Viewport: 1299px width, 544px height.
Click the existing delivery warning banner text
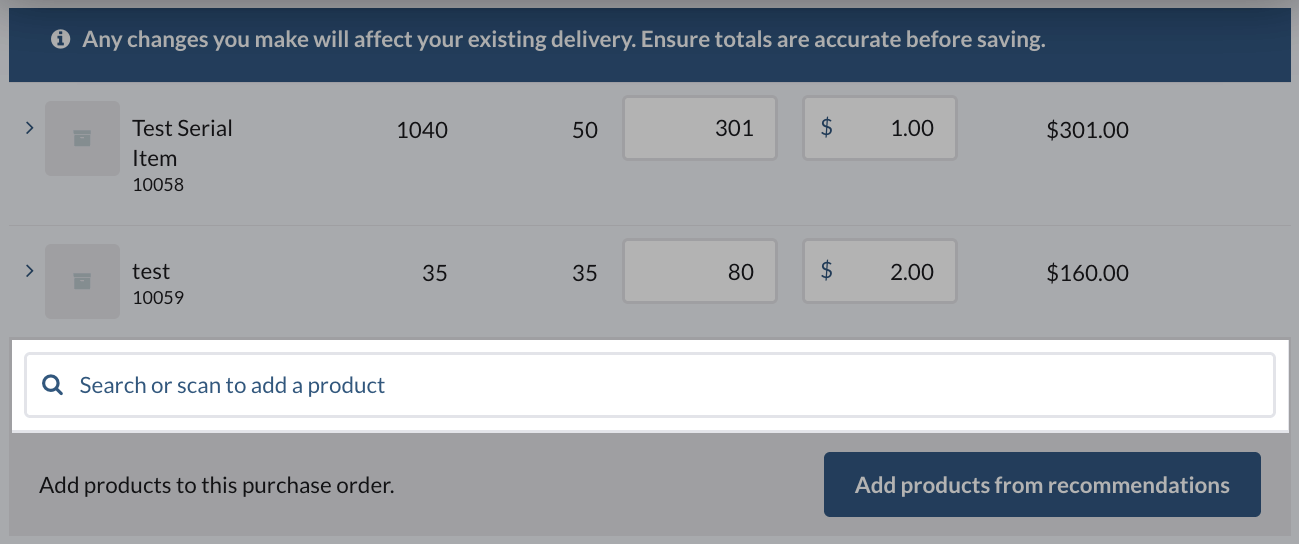[x=563, y=40]
